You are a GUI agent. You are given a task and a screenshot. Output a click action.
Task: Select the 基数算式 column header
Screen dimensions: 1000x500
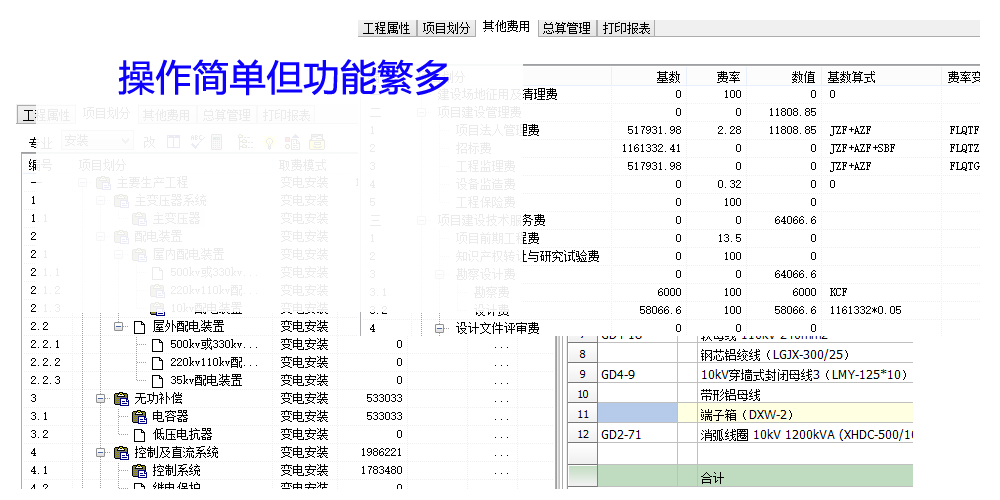click(x=882, y=77)
